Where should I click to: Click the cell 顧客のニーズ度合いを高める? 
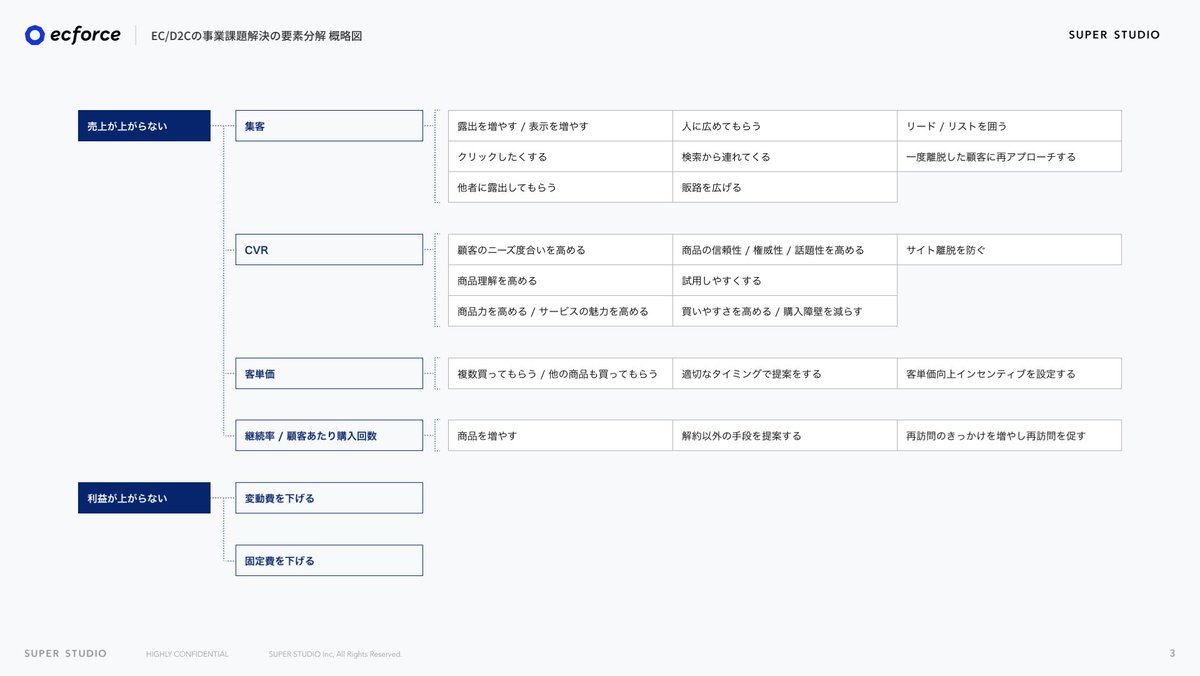[560, 250]
